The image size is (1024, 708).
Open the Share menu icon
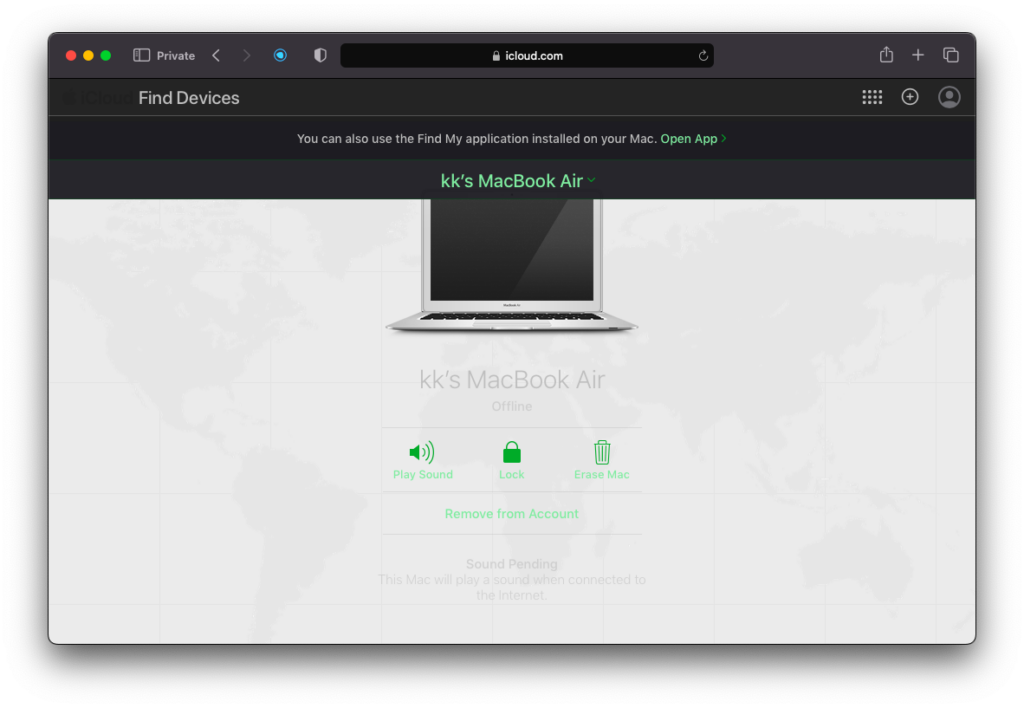(x=886, y=55)
